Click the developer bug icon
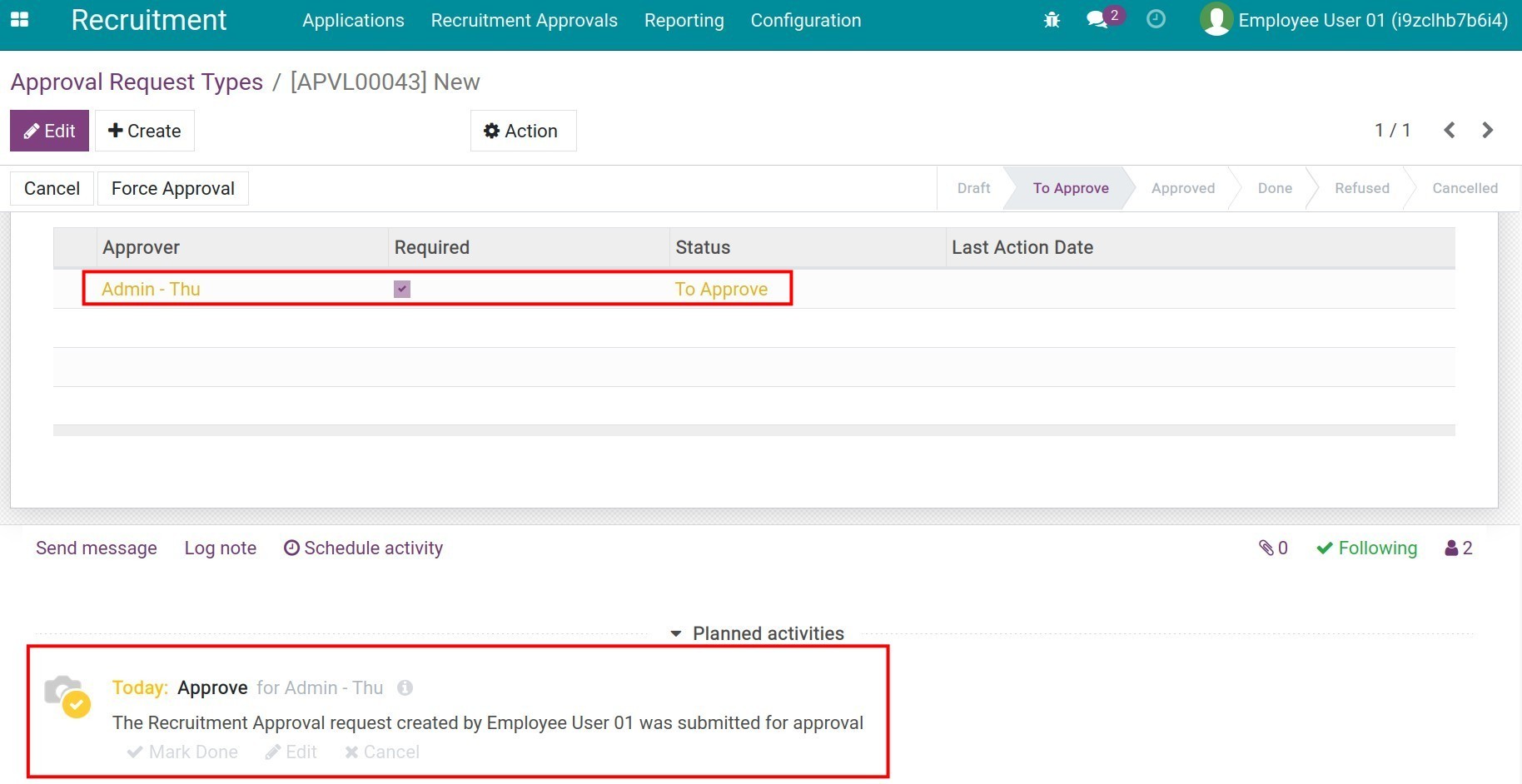 [1052, 18]
